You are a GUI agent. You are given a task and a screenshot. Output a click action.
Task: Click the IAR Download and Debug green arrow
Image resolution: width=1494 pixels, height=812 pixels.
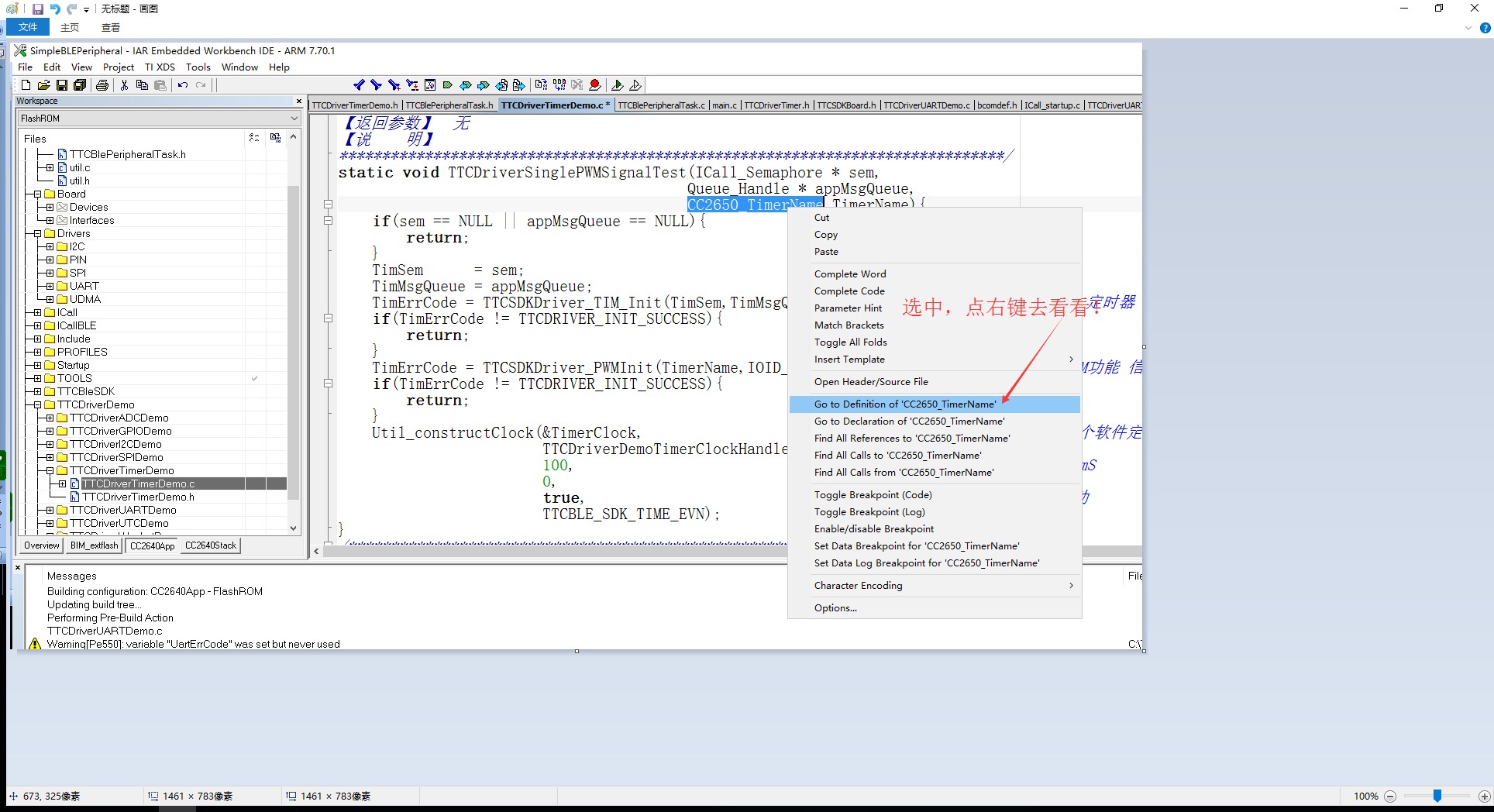pos(618,85)
